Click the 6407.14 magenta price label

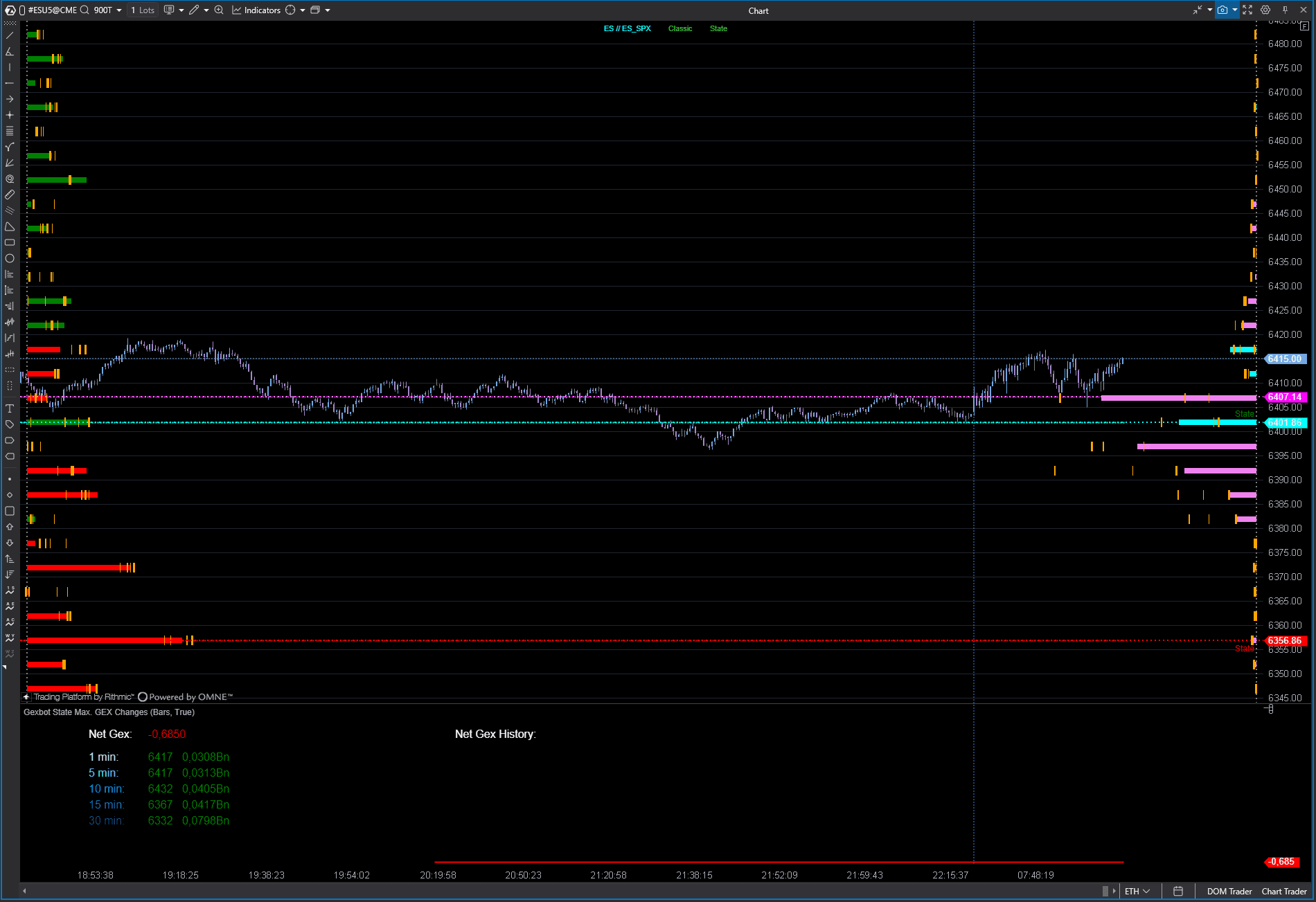click(x=1286, y=397)
